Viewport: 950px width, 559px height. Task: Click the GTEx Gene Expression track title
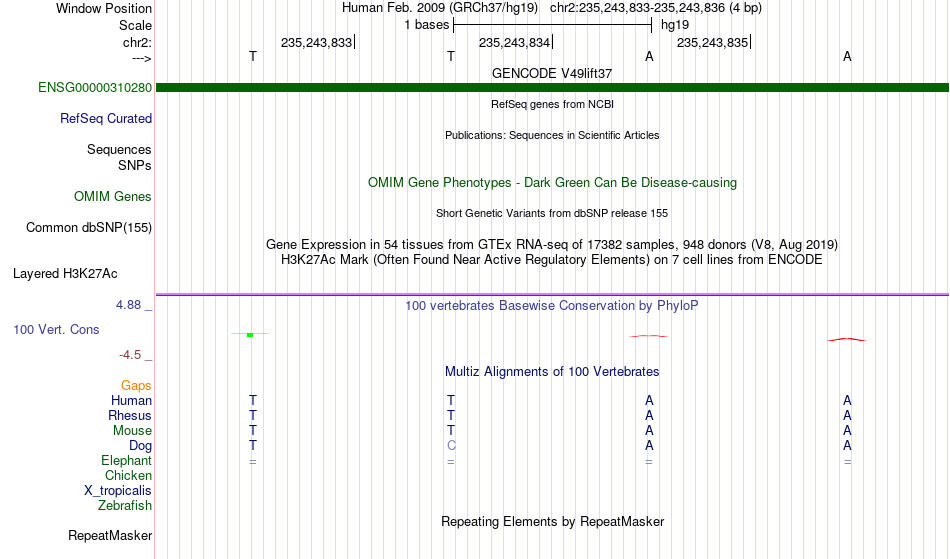point(552,245)
